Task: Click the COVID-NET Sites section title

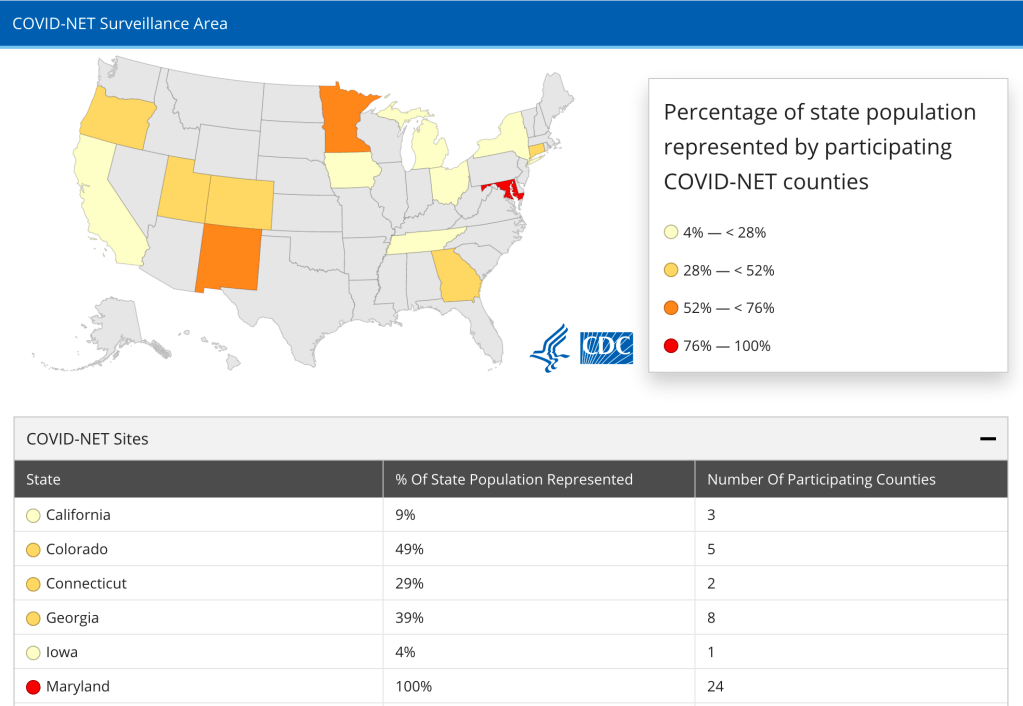Action: [87, 439]
